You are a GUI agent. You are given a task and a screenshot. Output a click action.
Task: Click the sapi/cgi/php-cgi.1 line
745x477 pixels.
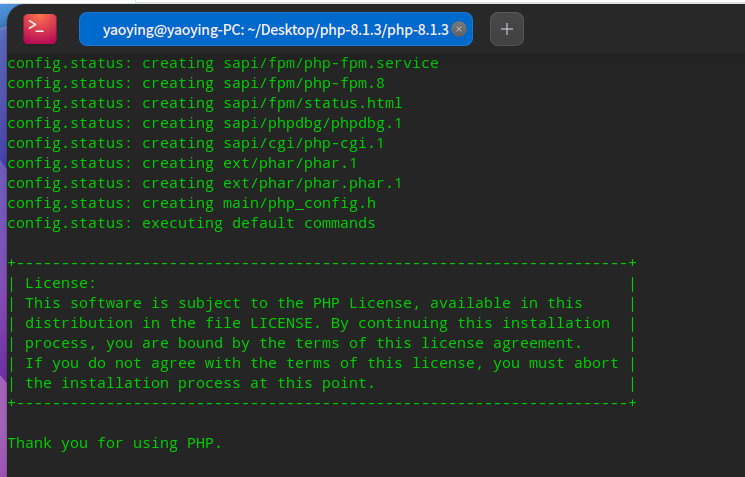[x=195, y=143]
